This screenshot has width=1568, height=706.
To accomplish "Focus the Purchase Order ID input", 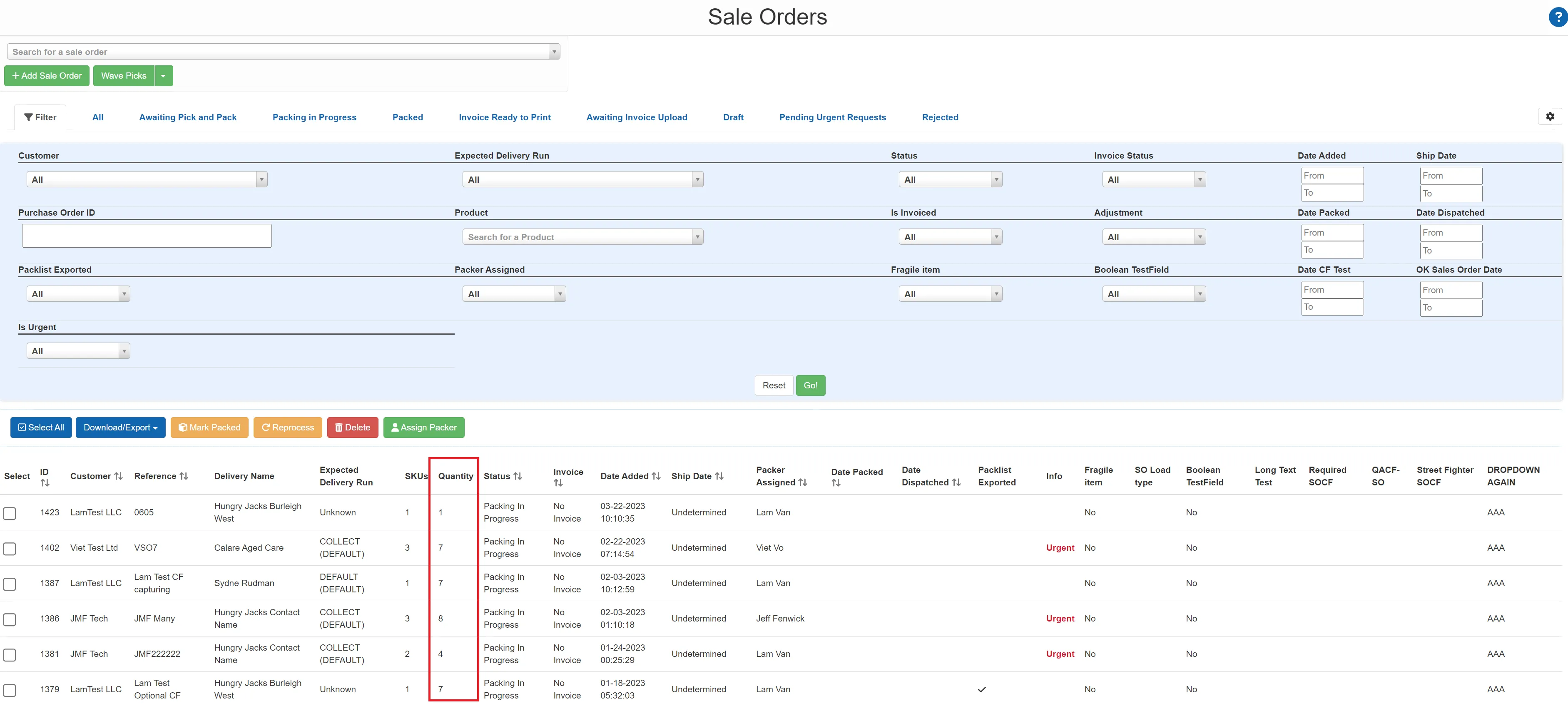I will 147,236.
